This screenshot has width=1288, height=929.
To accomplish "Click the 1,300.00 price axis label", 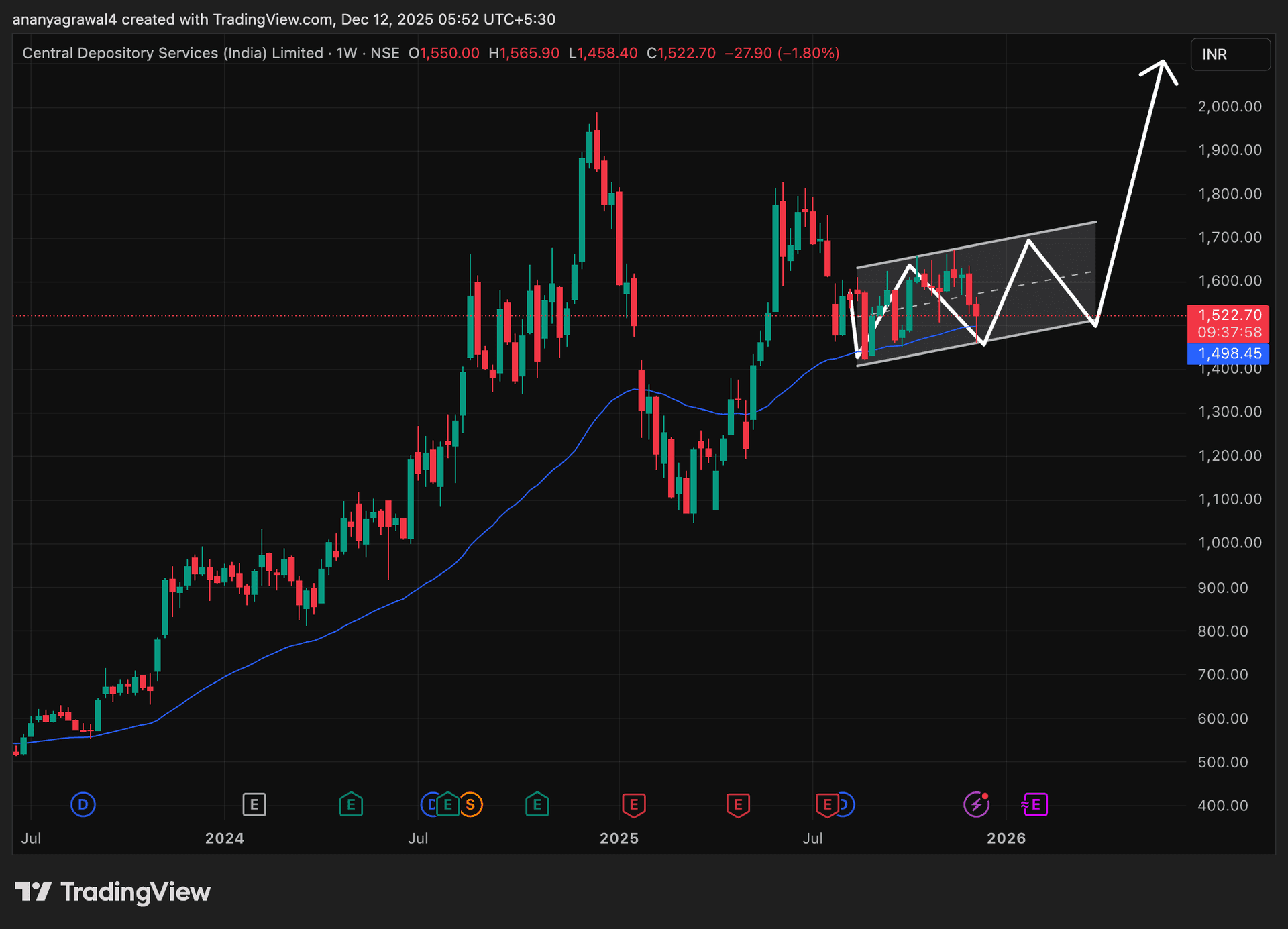I will pyautogui.click(x=1230, y=412).
